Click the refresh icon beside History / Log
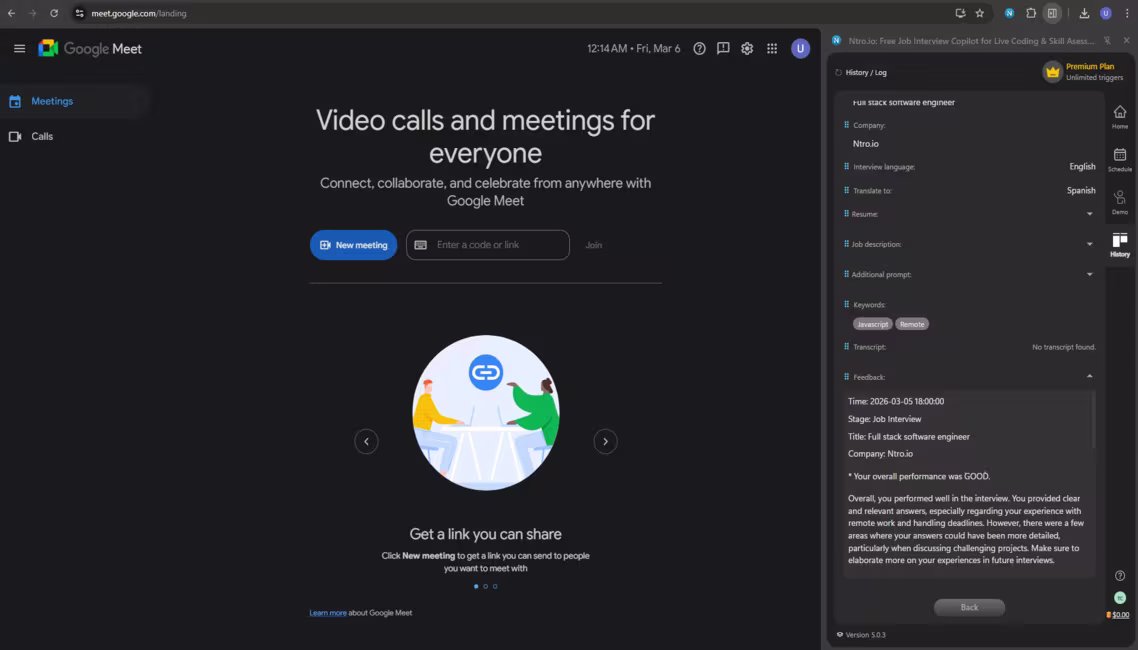This screenshot has height=650, width=1138. 838,73
